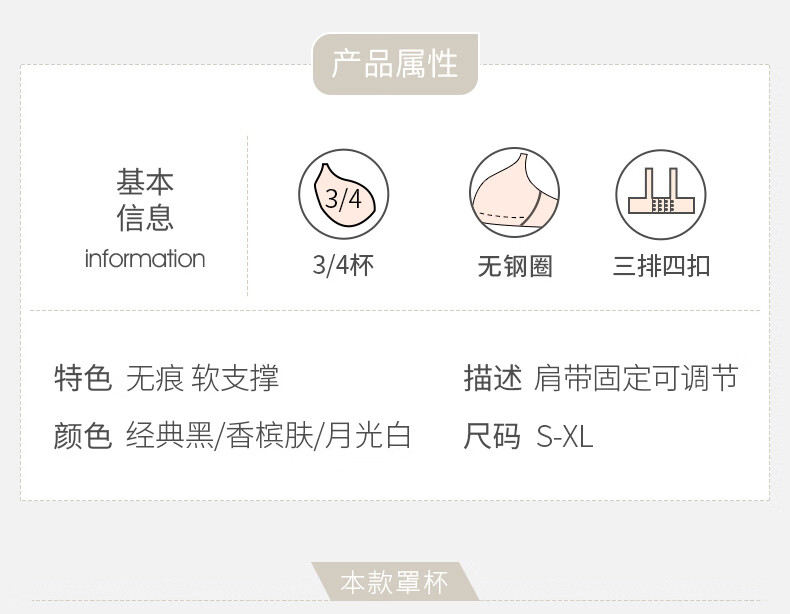This screenshot has height=614, width=790.
Task: Click the 肩带固定可调节 description text
Action: tap(636, 378)
